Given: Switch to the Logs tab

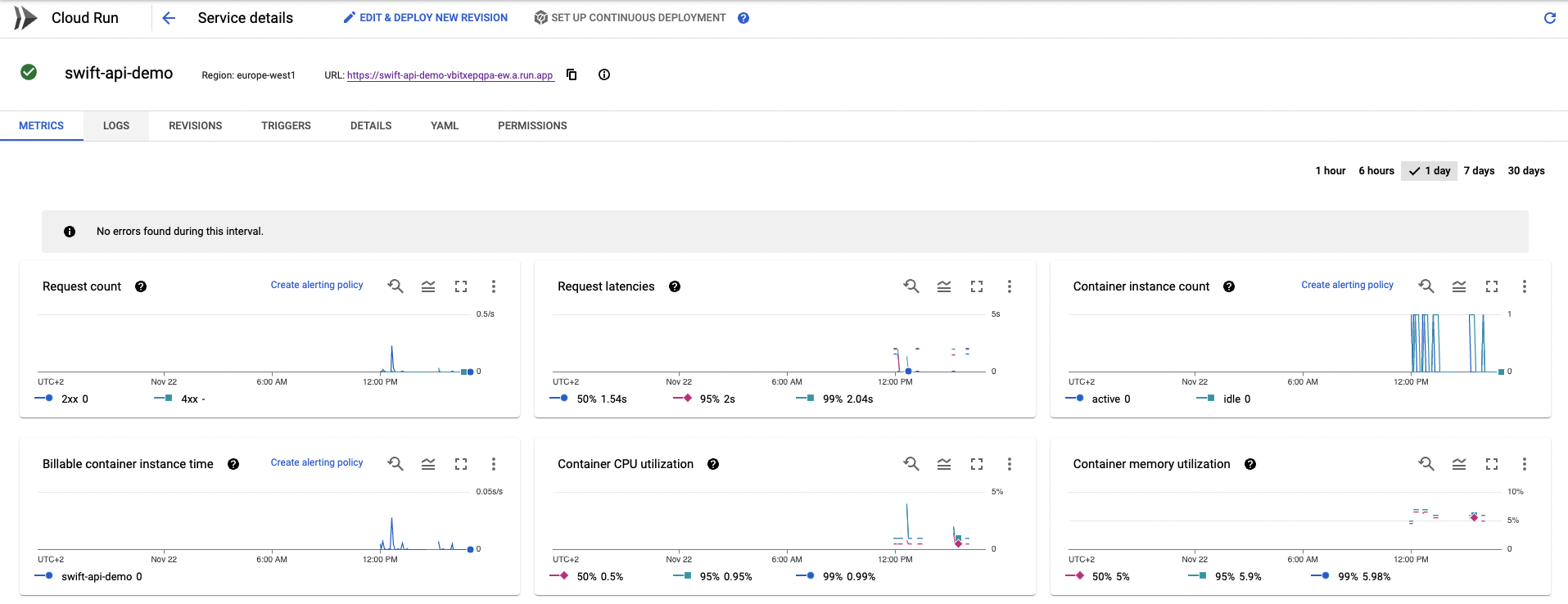Looking at the screenshot, I should pyautogui.click(x=116, y=126).
